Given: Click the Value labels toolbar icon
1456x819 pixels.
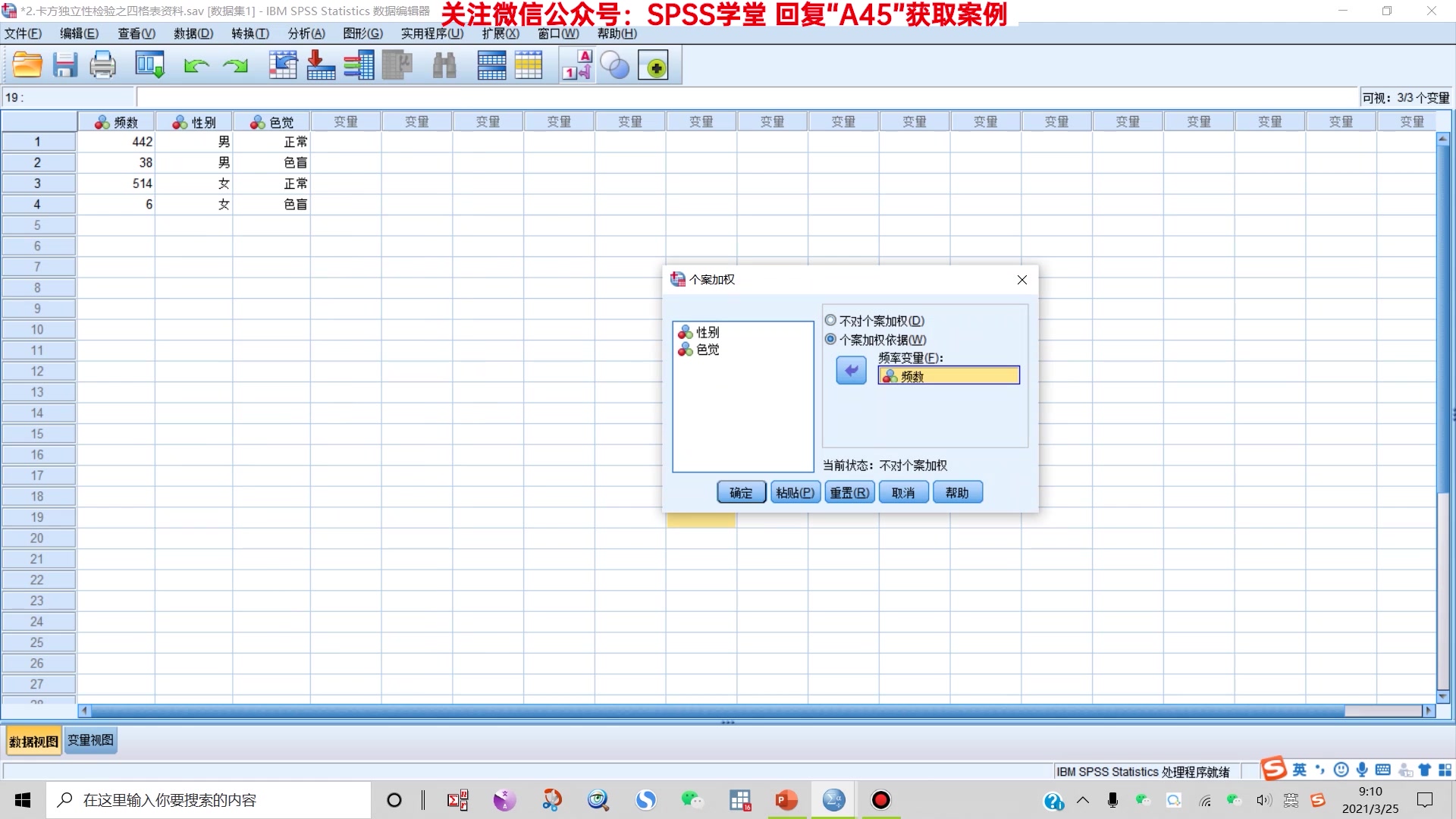Looking at the screenshot, I should (x=577, y=65).
